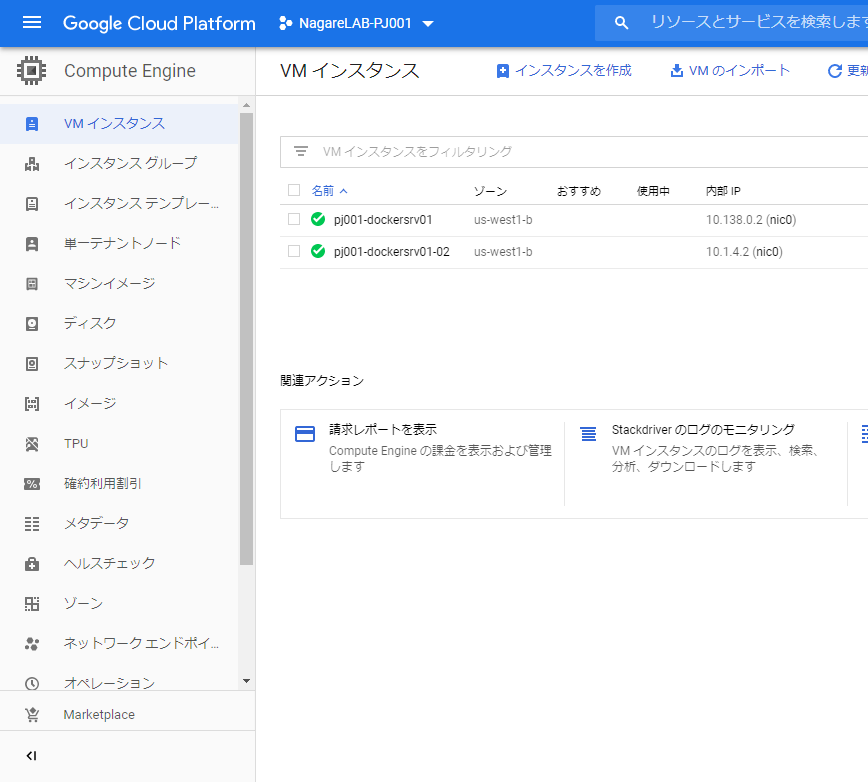Click the 内部 IP column header
The width and height of the screenshot is (868, 782).
723,191
